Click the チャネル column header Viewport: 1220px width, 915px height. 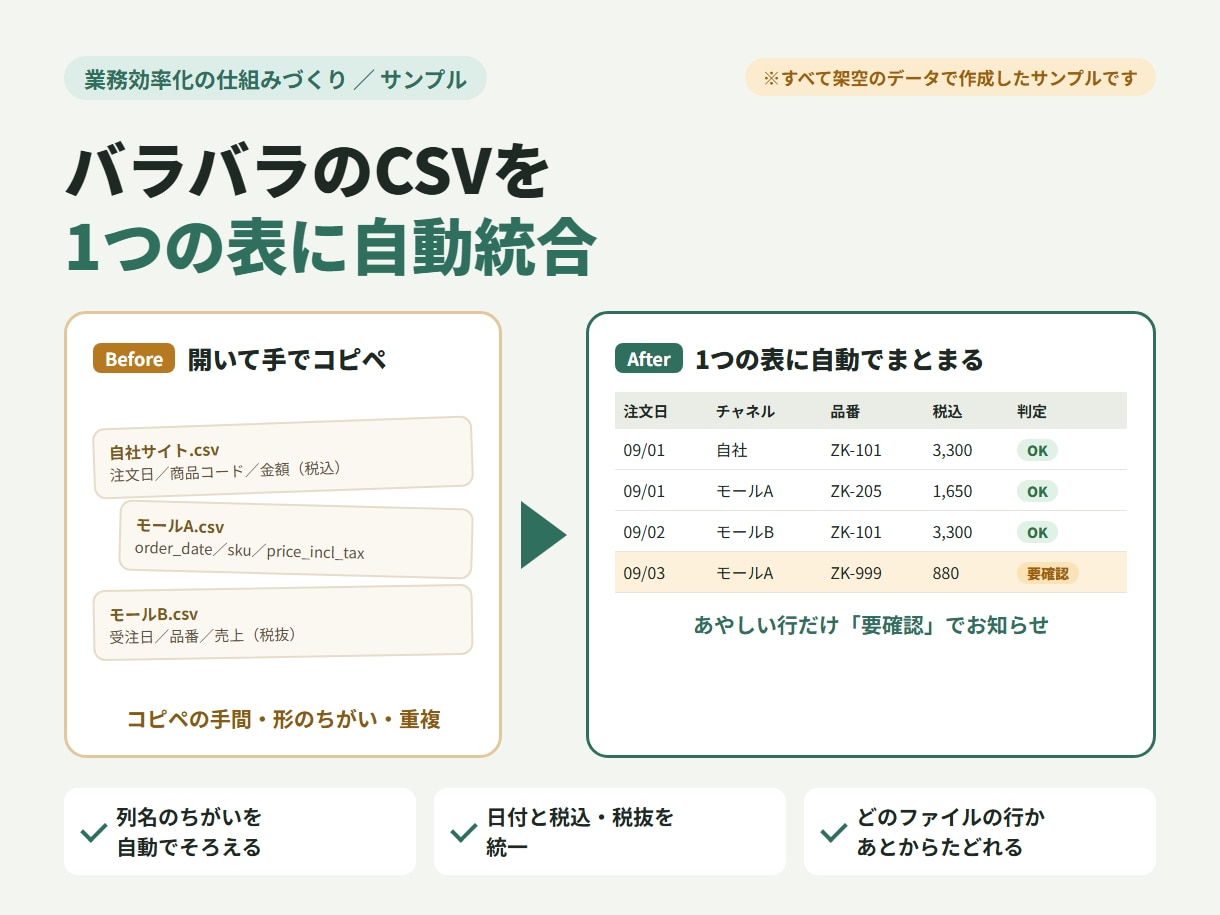click(x=745, y=411)
